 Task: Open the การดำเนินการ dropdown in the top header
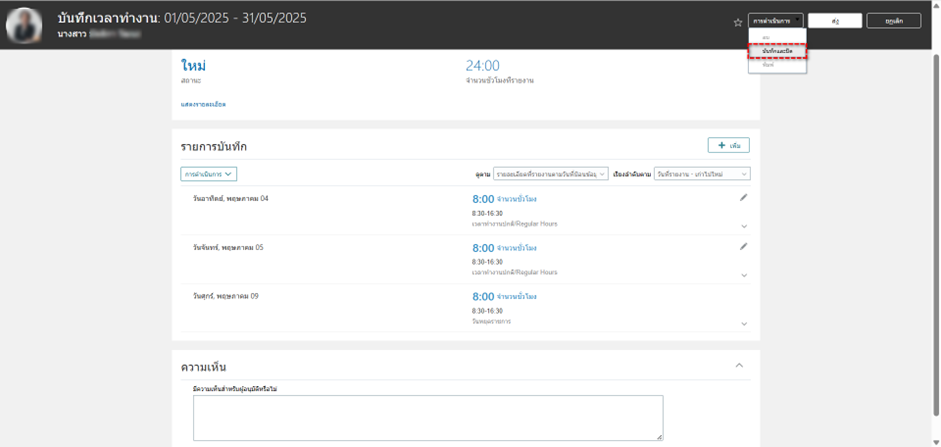775,21
